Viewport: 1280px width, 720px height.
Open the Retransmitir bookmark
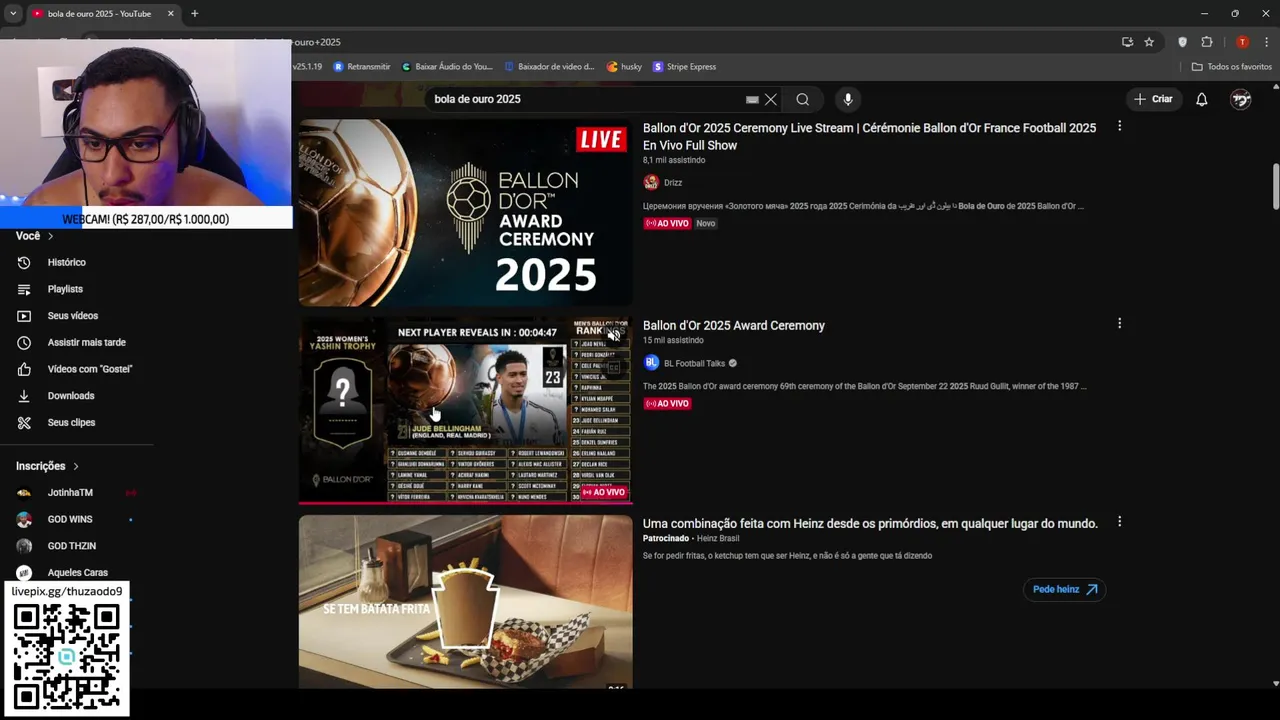point(361,67)
